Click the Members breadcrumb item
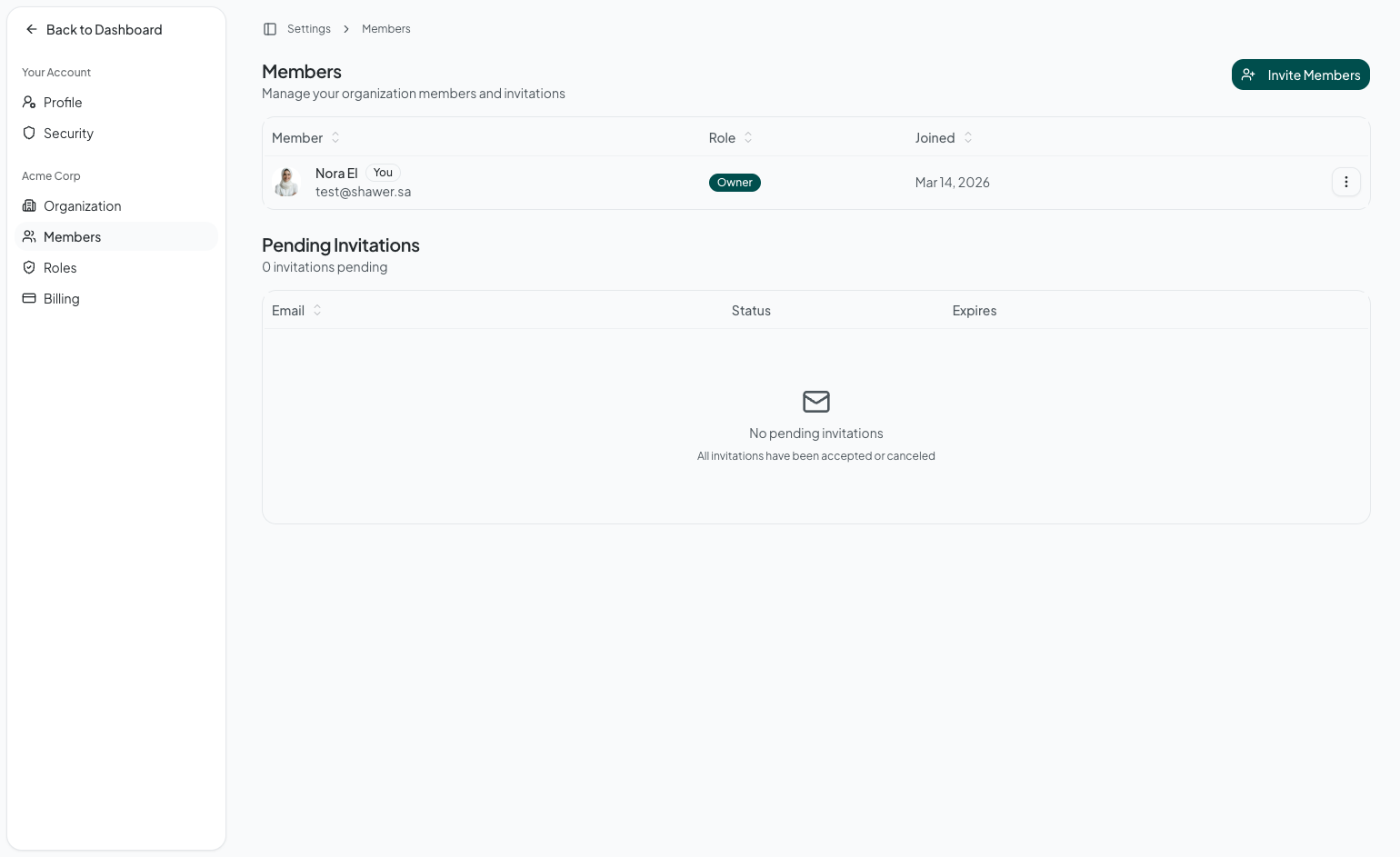 point(385,29)
